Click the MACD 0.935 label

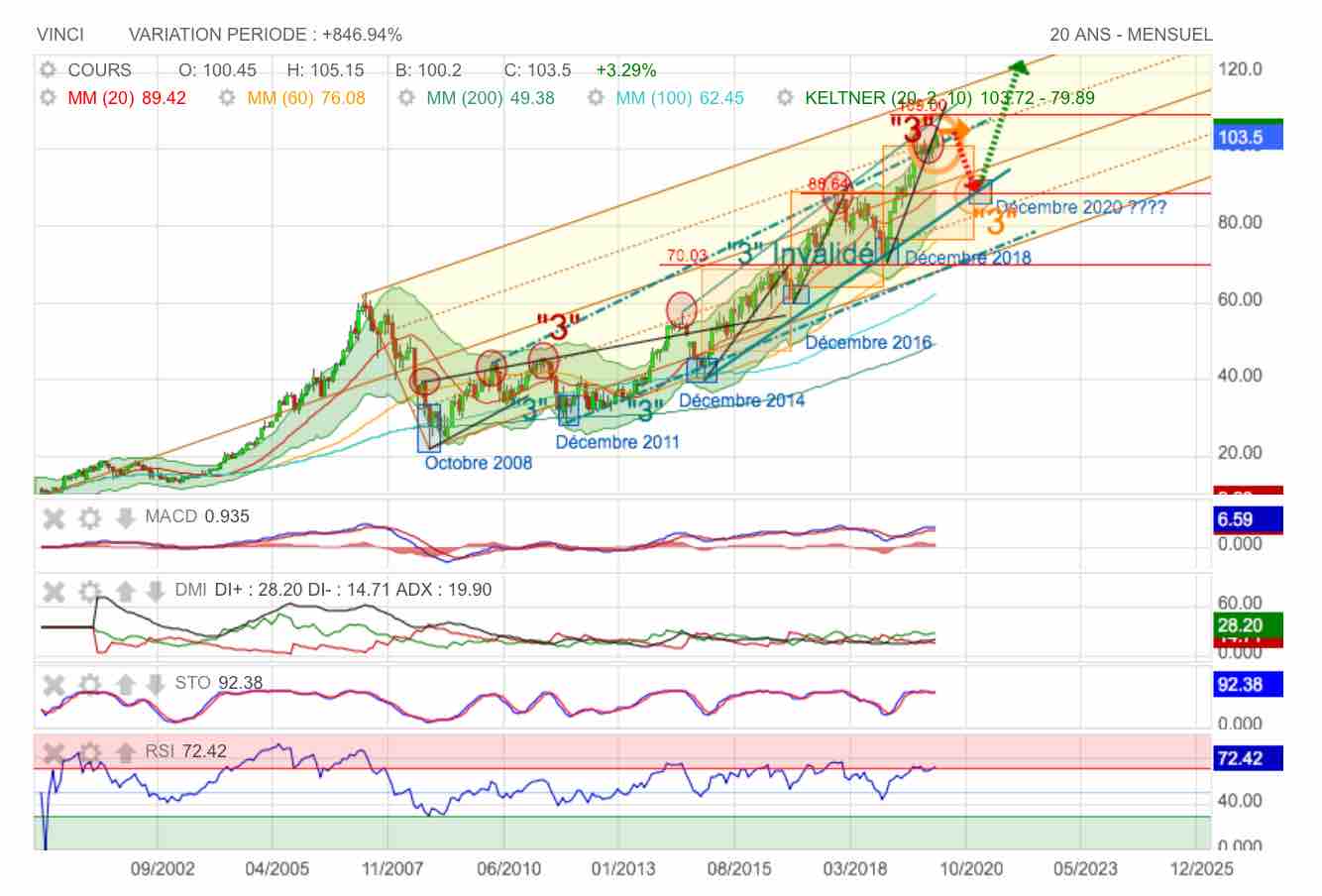(x=197, y=516)
